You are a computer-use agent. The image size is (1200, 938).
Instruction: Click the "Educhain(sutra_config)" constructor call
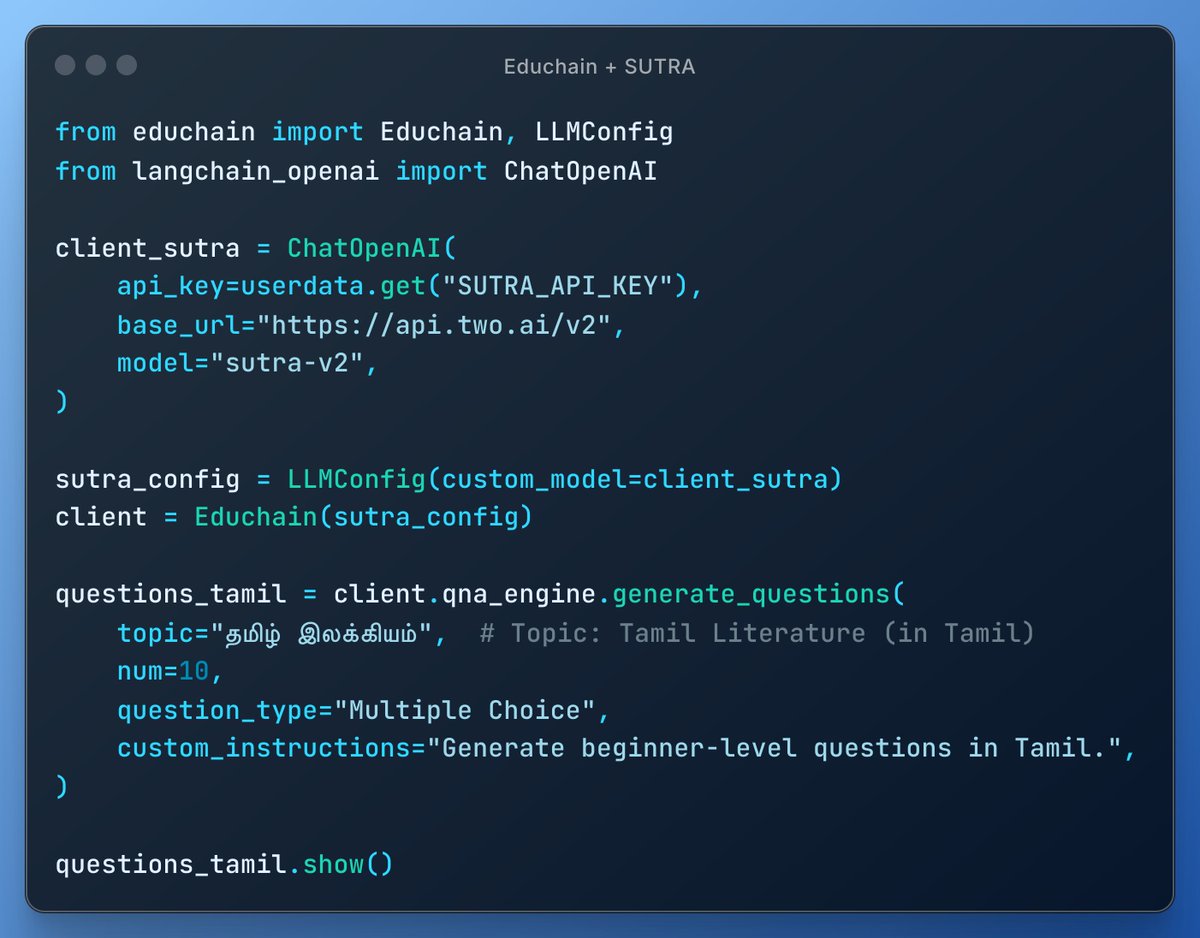tap(364, 518)
